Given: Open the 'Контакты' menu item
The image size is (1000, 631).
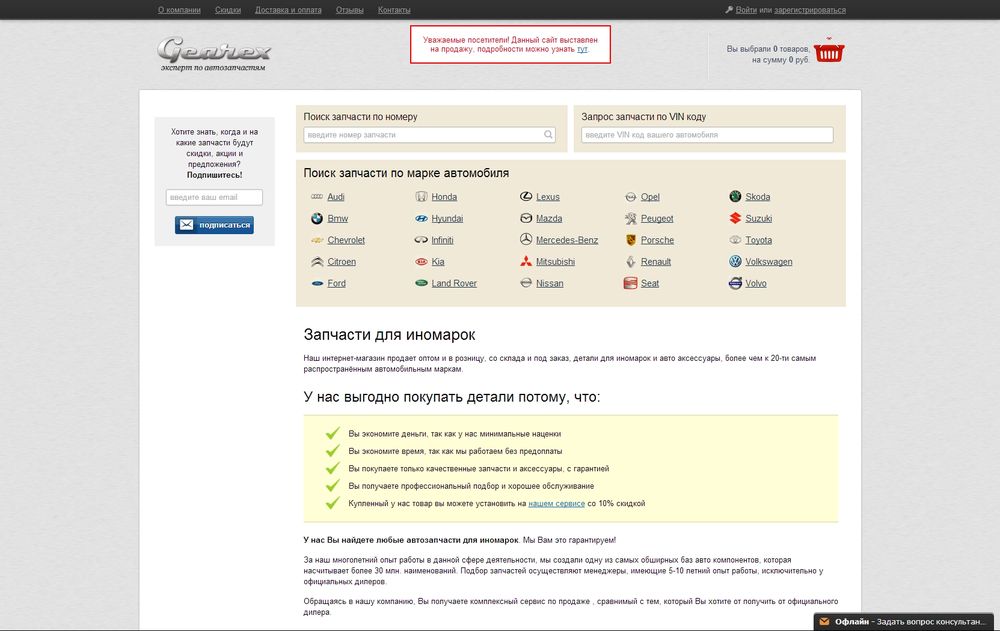Looking at the screenshot, I should 394,10.
